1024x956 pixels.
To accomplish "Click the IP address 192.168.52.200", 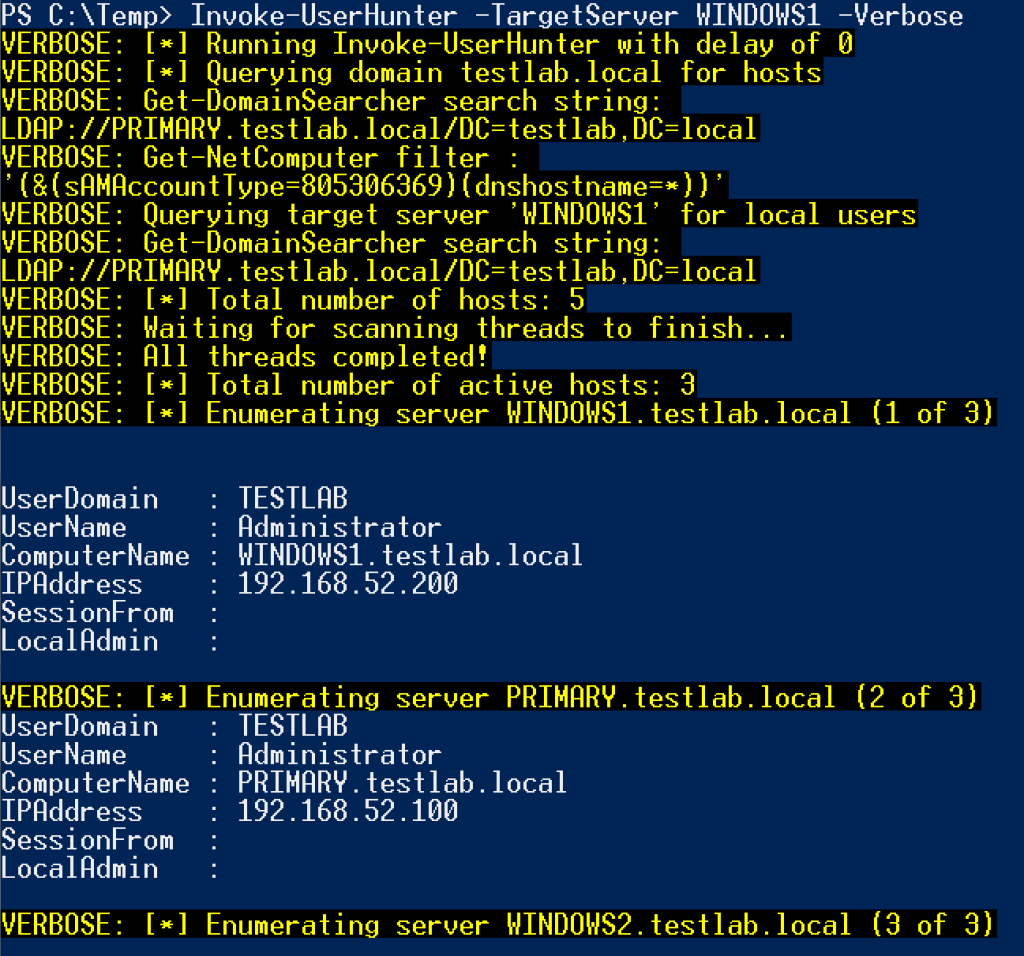I will coord(348,584).
